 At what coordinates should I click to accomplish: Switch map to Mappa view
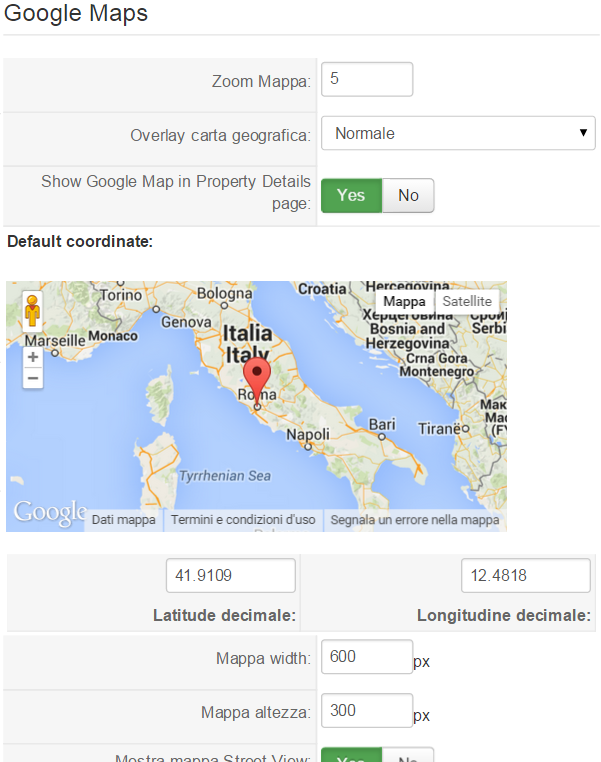pyautogui.click(x=404, y=301)
